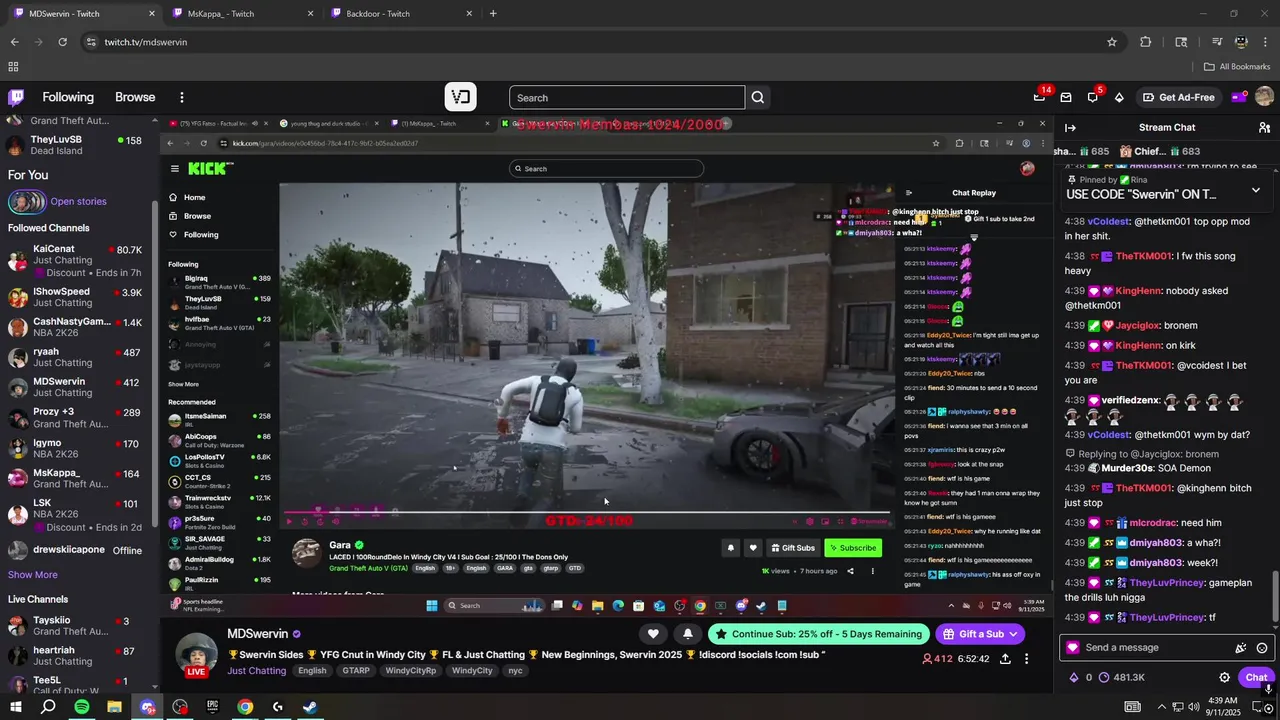The height and width of the screenshot is (720, 1280).
Task: Click the Get Ad-Free button
Action: tap(1179, 97)
